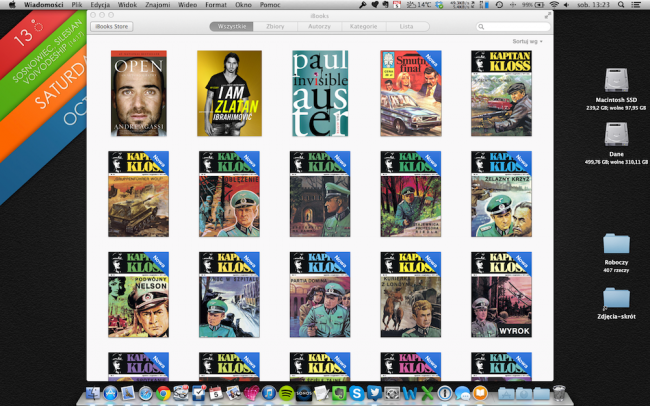Screen dimensions: 650x406
Task: Click the Time Machine menu bar icon
Action: tap(499, 5)
